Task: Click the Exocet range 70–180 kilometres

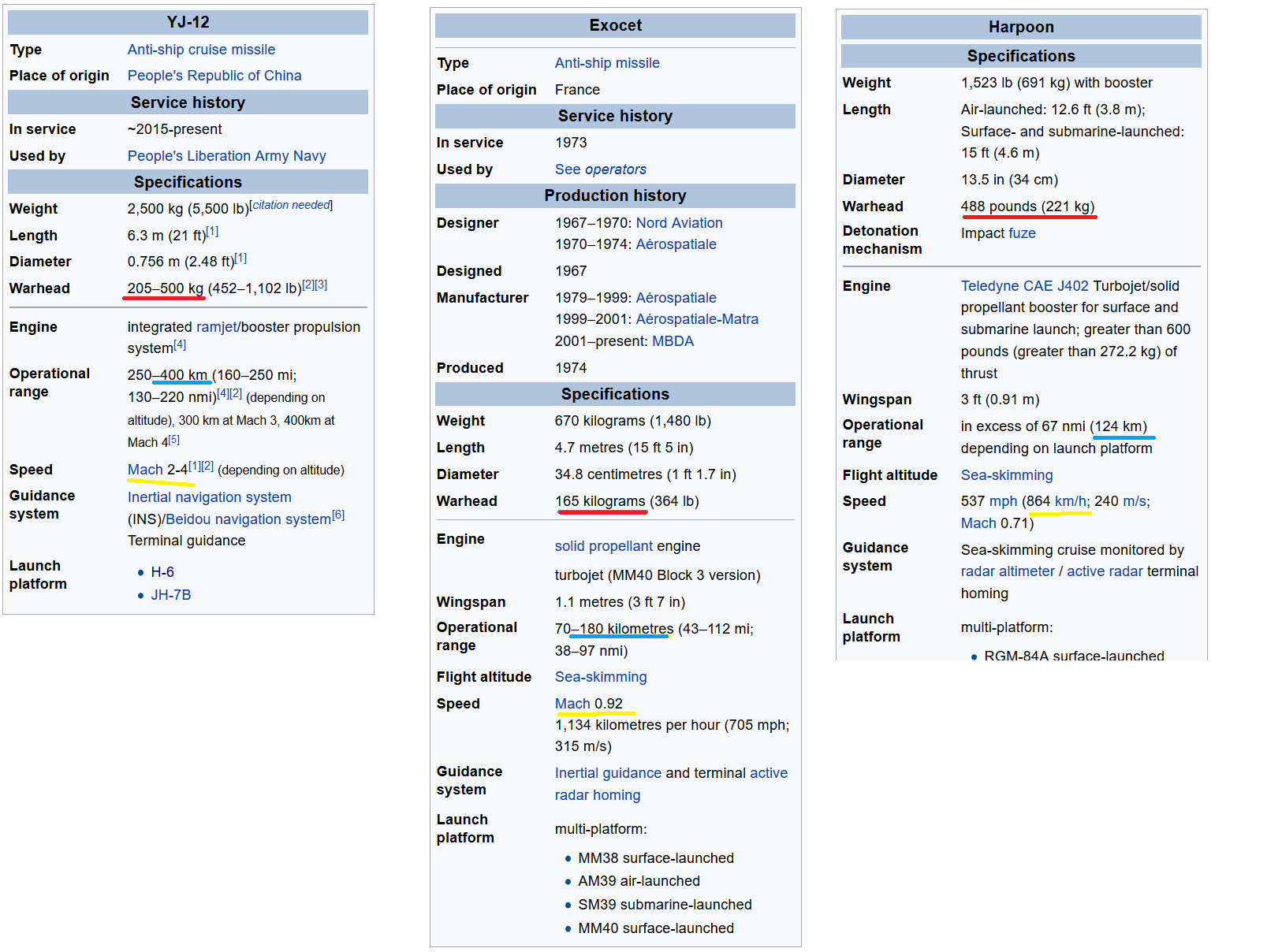Action: coord(614,629)
